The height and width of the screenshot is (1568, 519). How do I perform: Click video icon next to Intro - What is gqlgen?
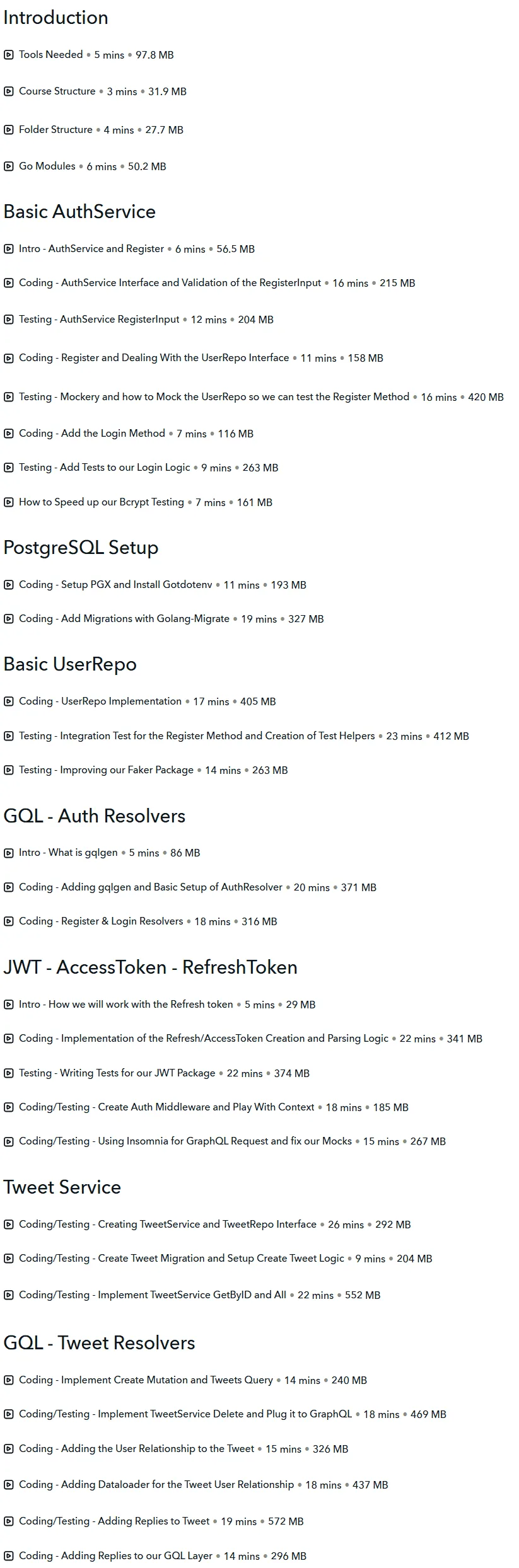point(9,853)
